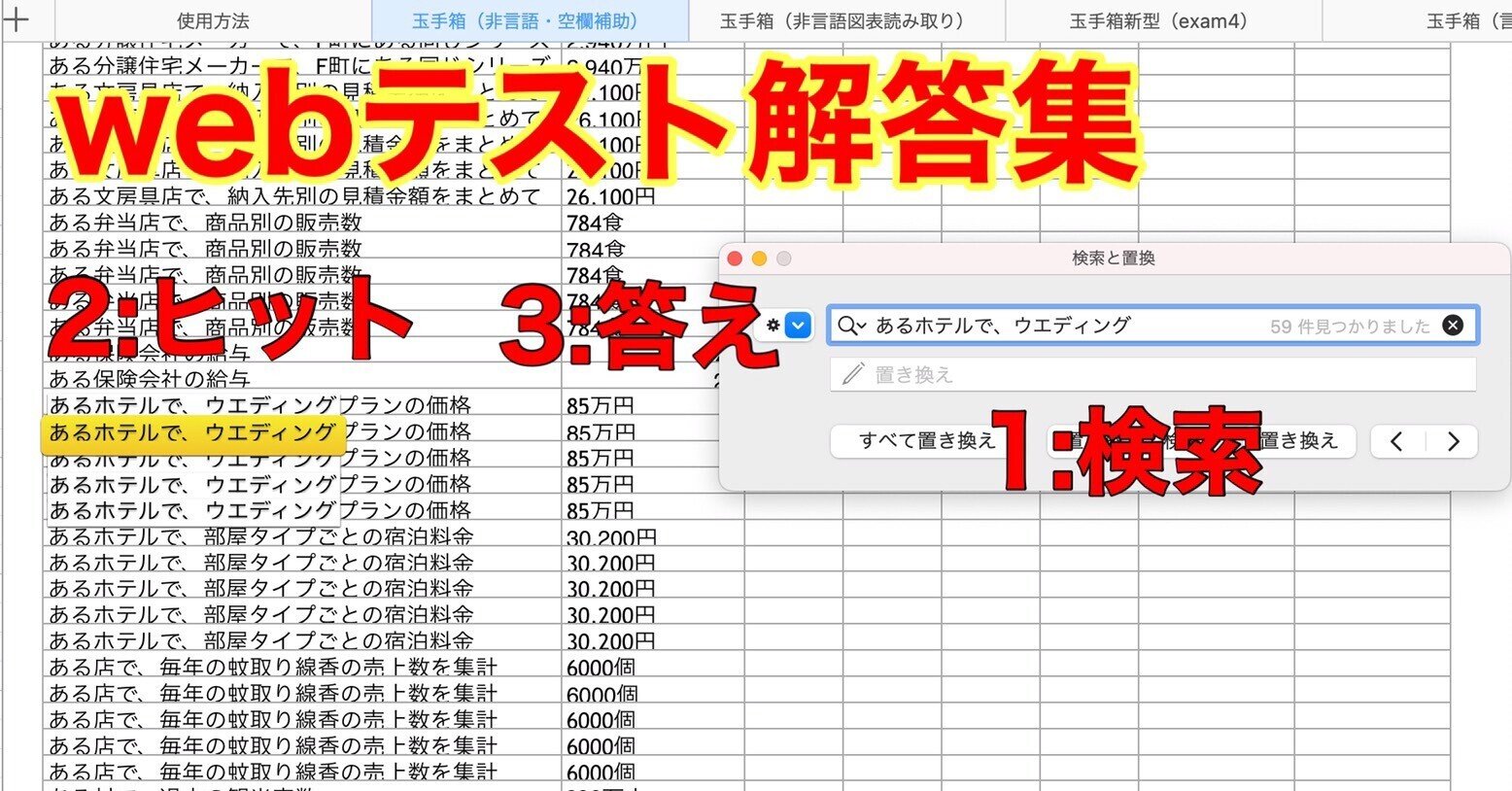Open the find options gear dropdown
Screen dimensions: 1512x791
click(787, 326)
